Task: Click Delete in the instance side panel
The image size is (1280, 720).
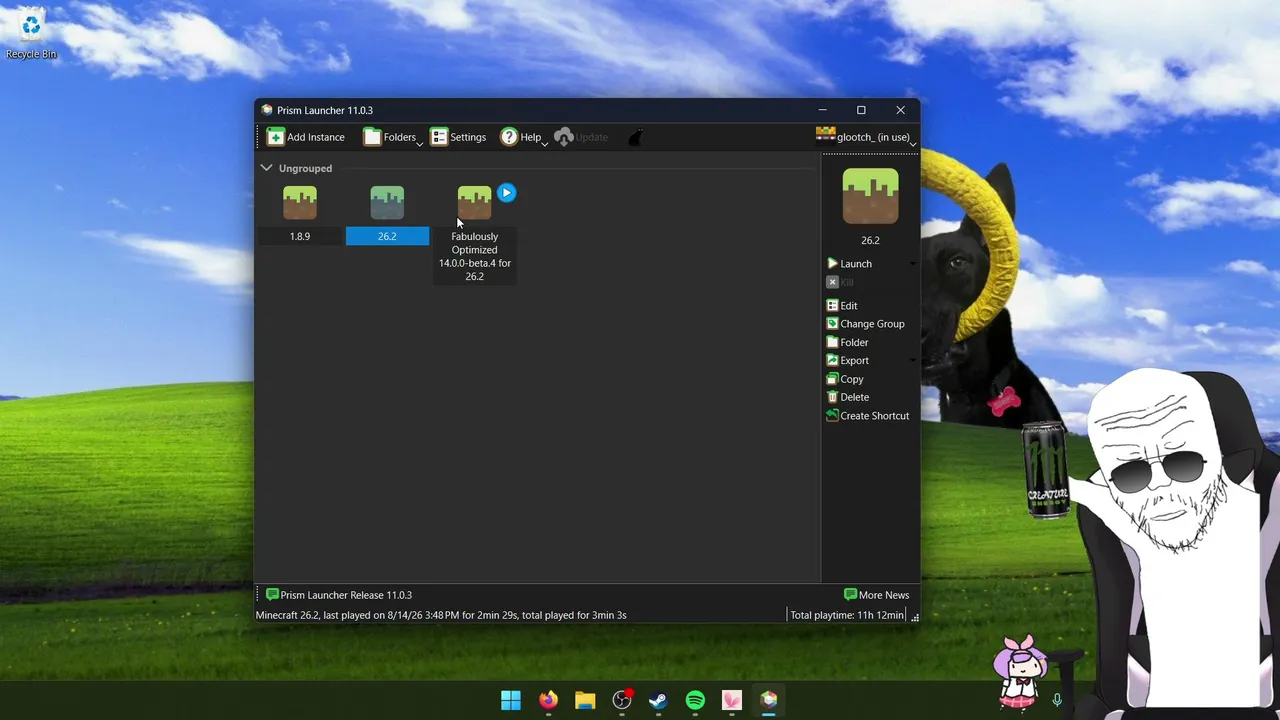Action: click(x=846, y=397)
